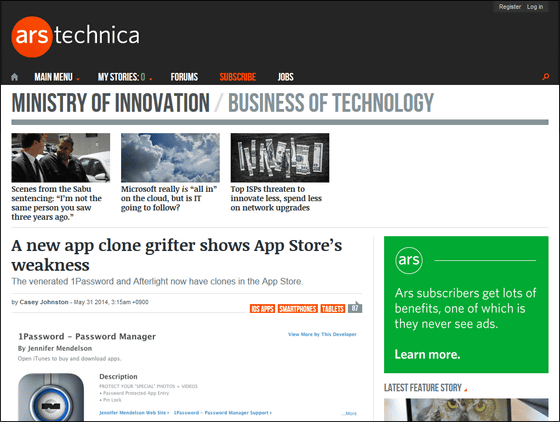Click the 'Description' label
The image size is (560, 422).
(118, 376)
